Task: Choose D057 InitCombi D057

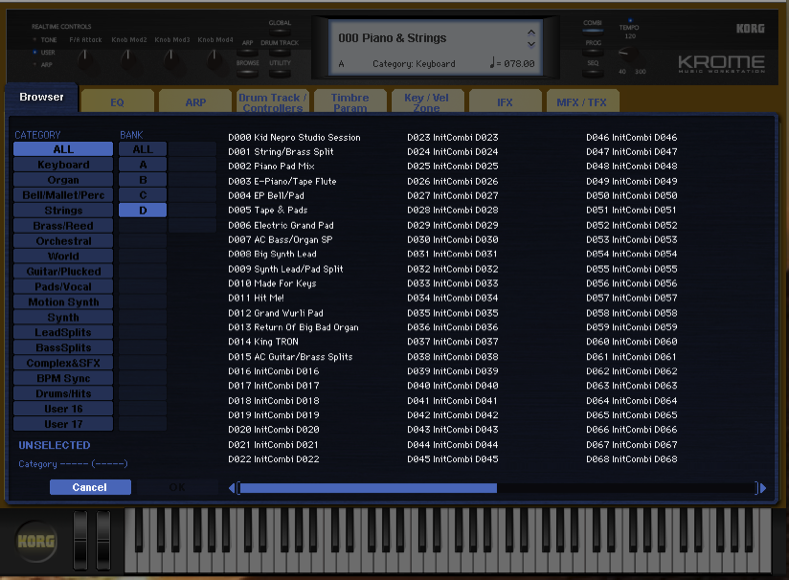Action: click(632, 298)
